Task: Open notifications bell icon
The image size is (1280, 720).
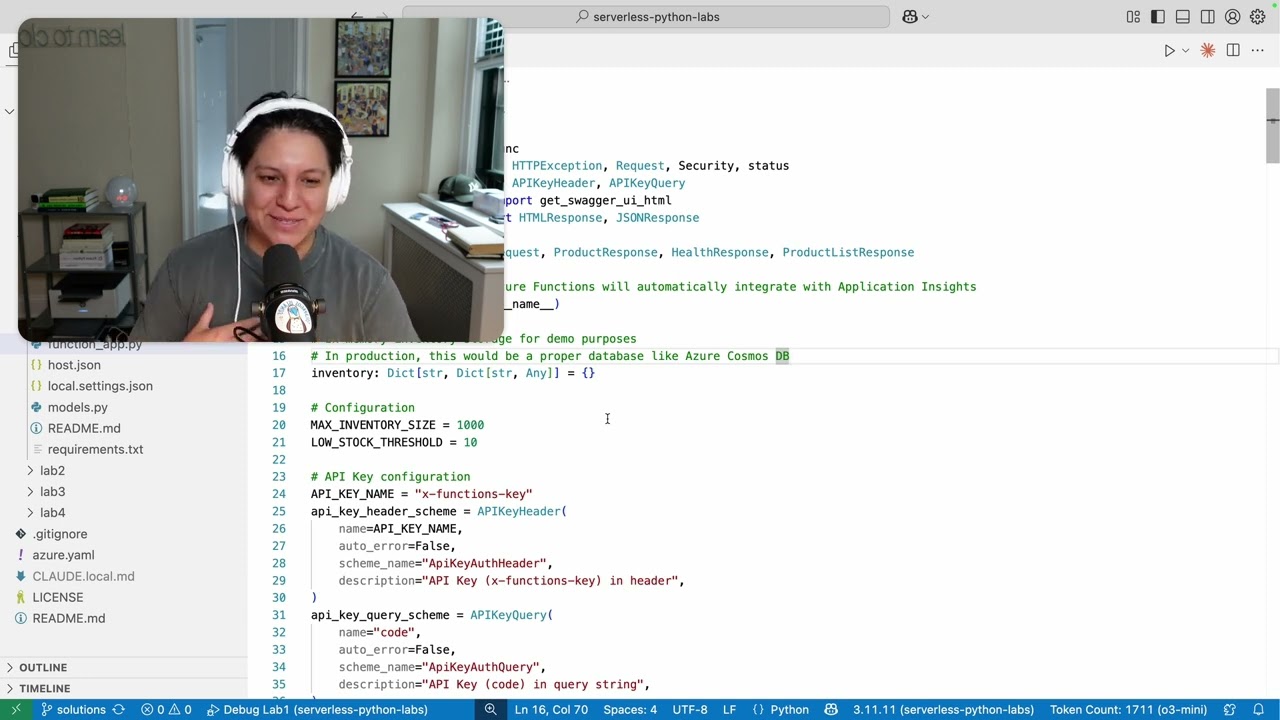Action: tap(1259, 710)
